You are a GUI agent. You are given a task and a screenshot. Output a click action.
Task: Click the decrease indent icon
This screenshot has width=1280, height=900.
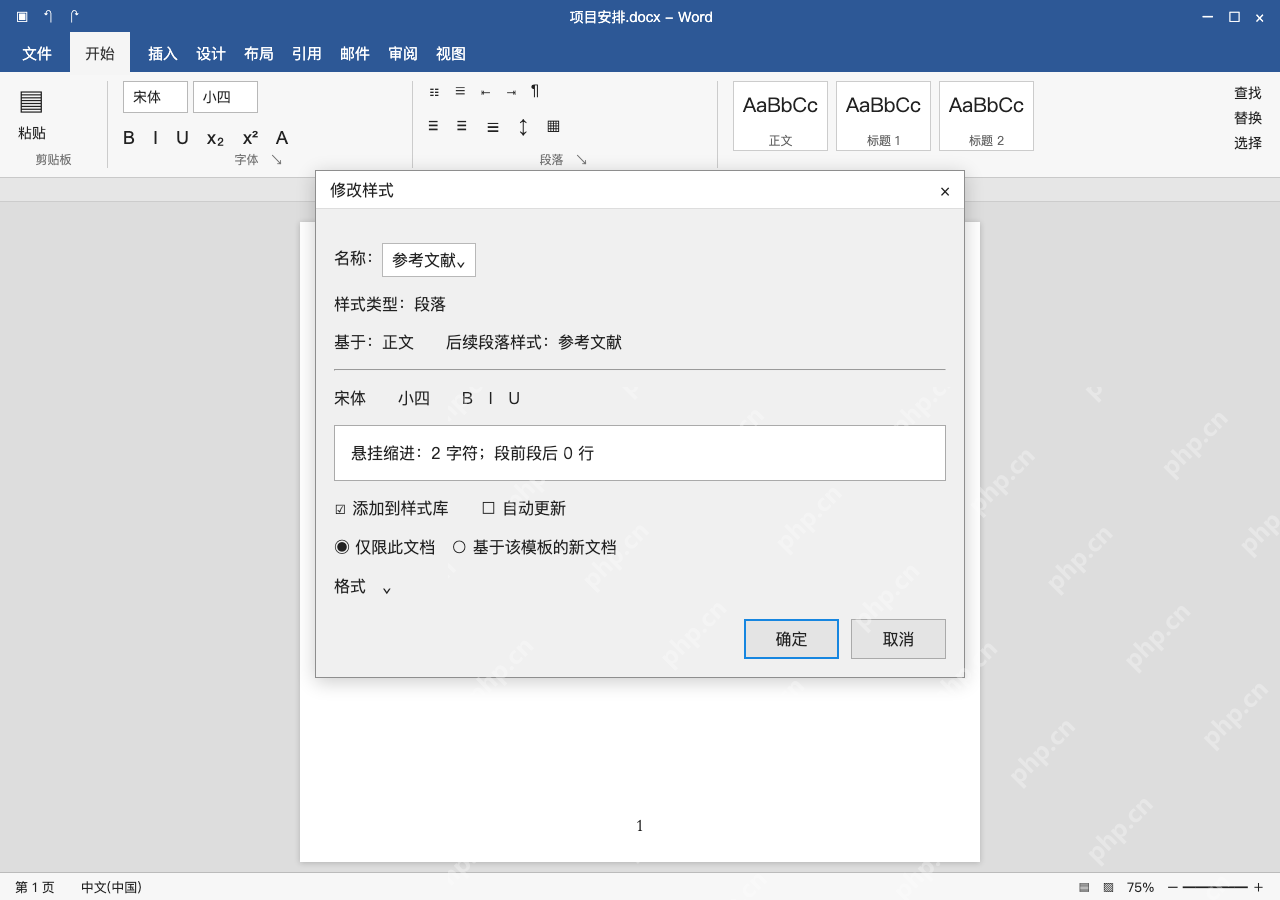click(486, 92)
